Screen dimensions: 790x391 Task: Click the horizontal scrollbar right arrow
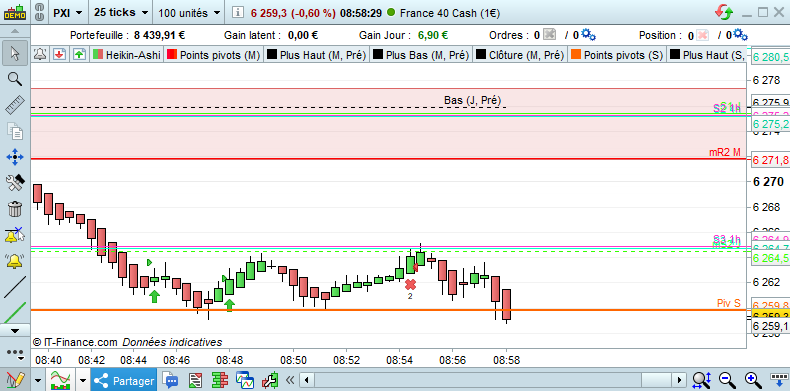(x=680, y=380)
